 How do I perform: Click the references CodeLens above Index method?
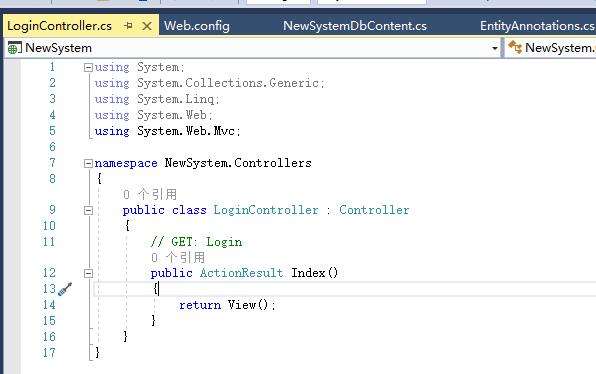tap(178, 258)
